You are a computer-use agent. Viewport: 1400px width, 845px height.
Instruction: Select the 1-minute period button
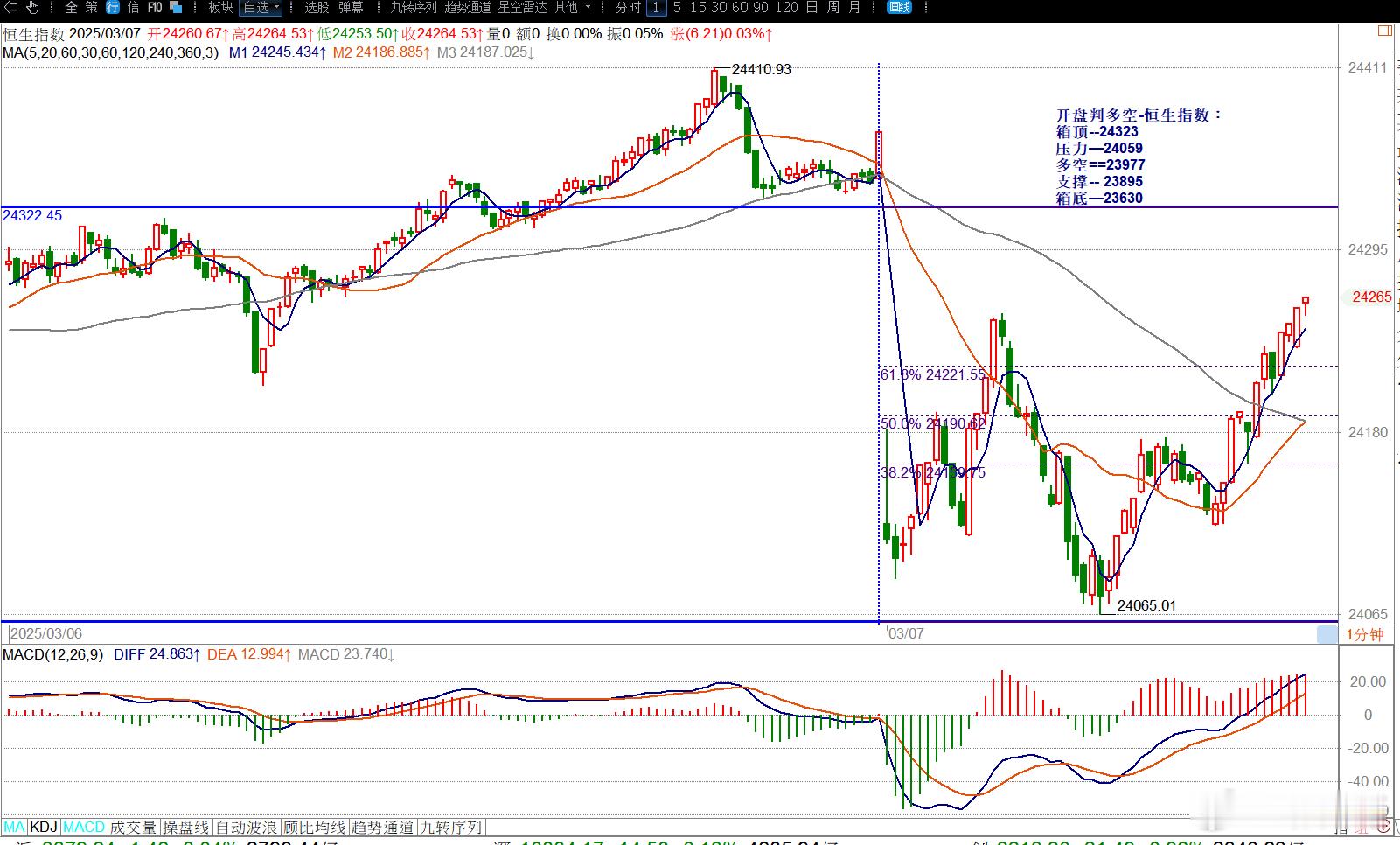coord(657,8)
